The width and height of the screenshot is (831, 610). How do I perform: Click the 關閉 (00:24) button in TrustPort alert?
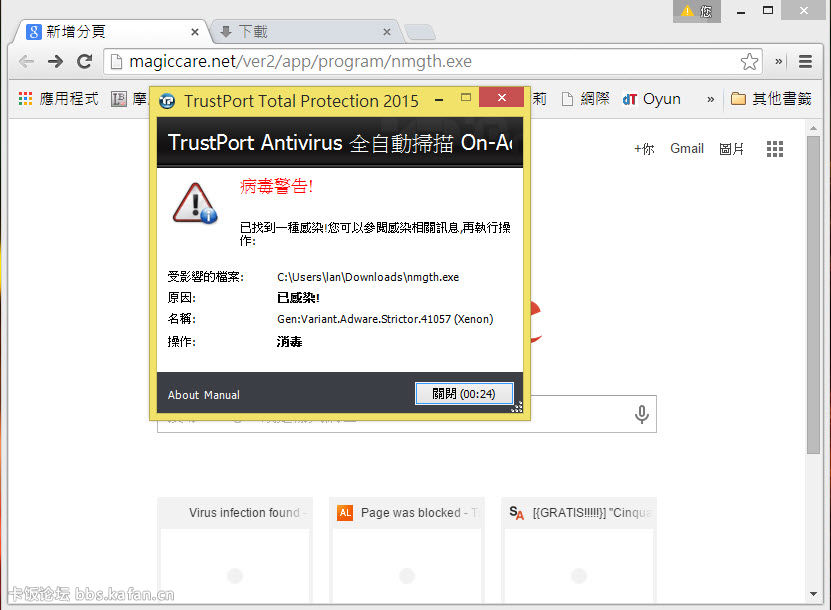point(464,394)
